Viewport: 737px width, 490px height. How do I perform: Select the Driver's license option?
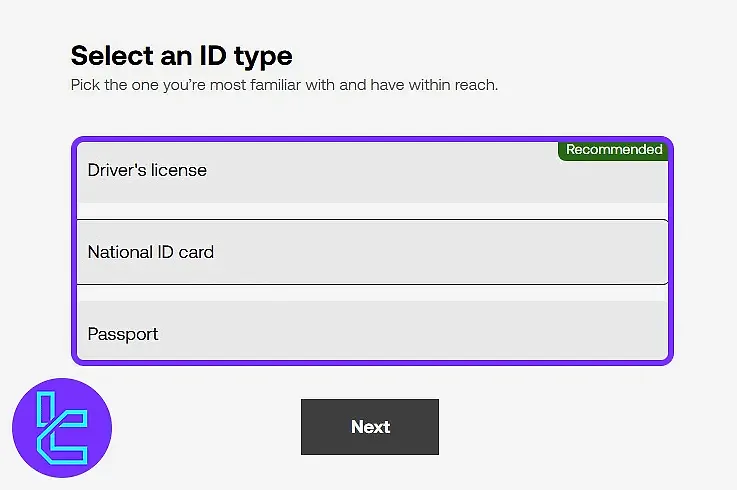coord(370,172)
